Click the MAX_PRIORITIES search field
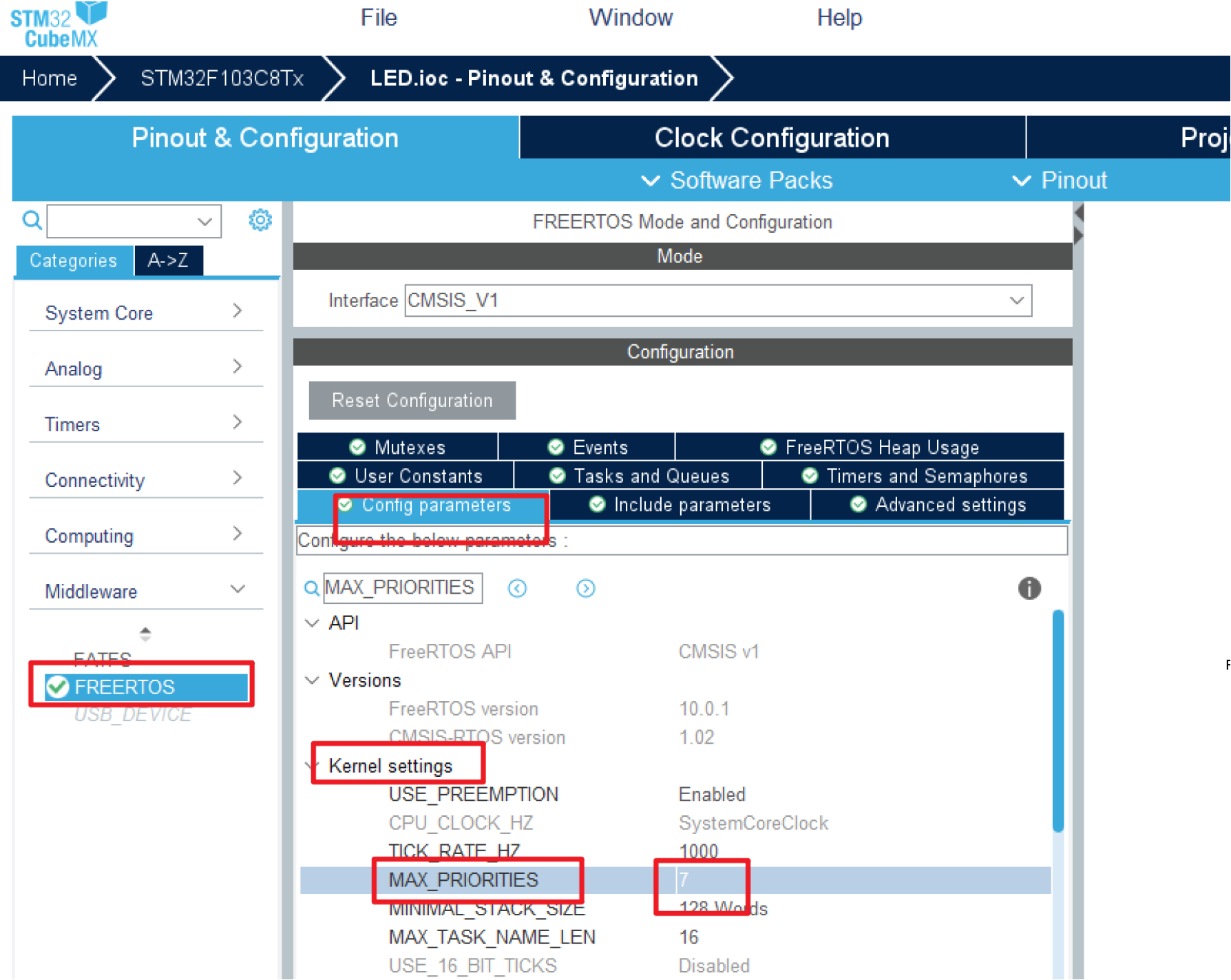This screenshot has width=1231, height=980. pos(403,587)
